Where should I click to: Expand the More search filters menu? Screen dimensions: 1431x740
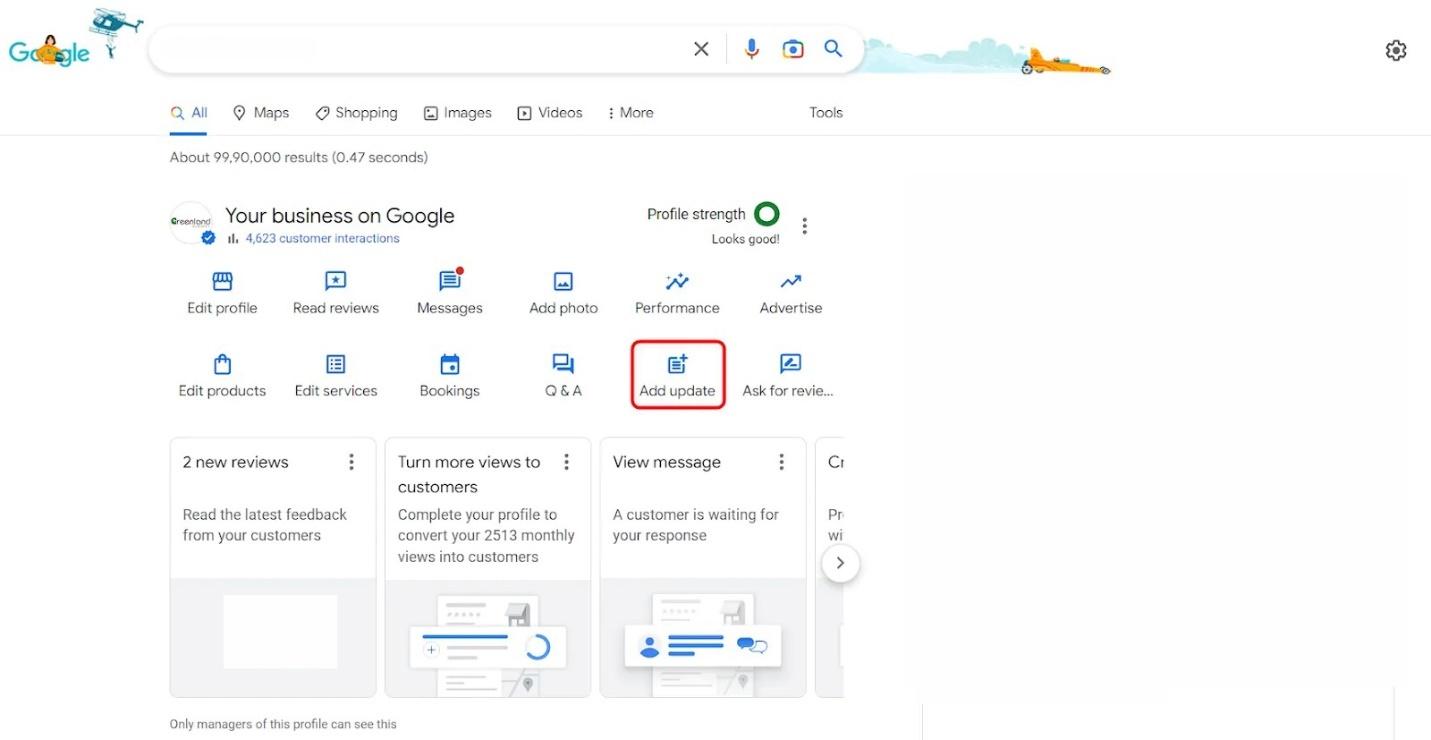(x=631, y=113)
